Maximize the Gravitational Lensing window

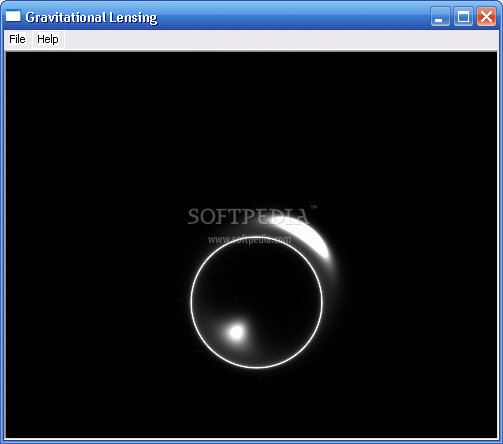[463, 17]
